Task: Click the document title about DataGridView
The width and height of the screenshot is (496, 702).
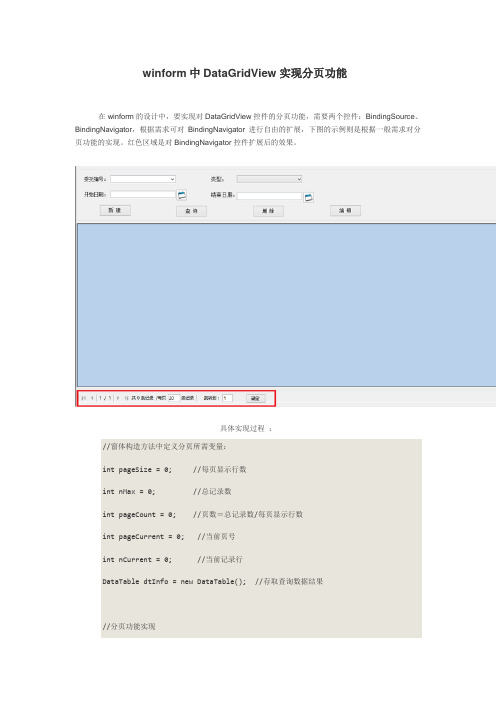Action: (244, 73)
